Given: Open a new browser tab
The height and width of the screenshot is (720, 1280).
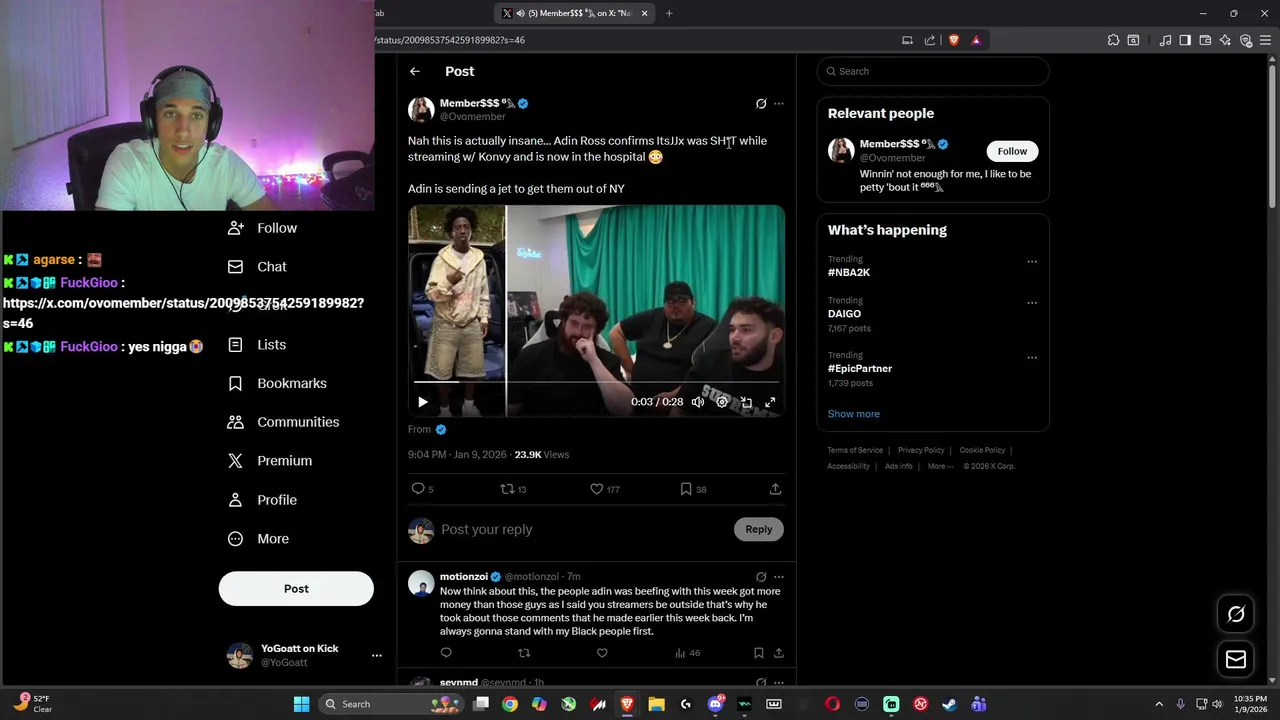Looking at the screenshot, I should point(669,13).
